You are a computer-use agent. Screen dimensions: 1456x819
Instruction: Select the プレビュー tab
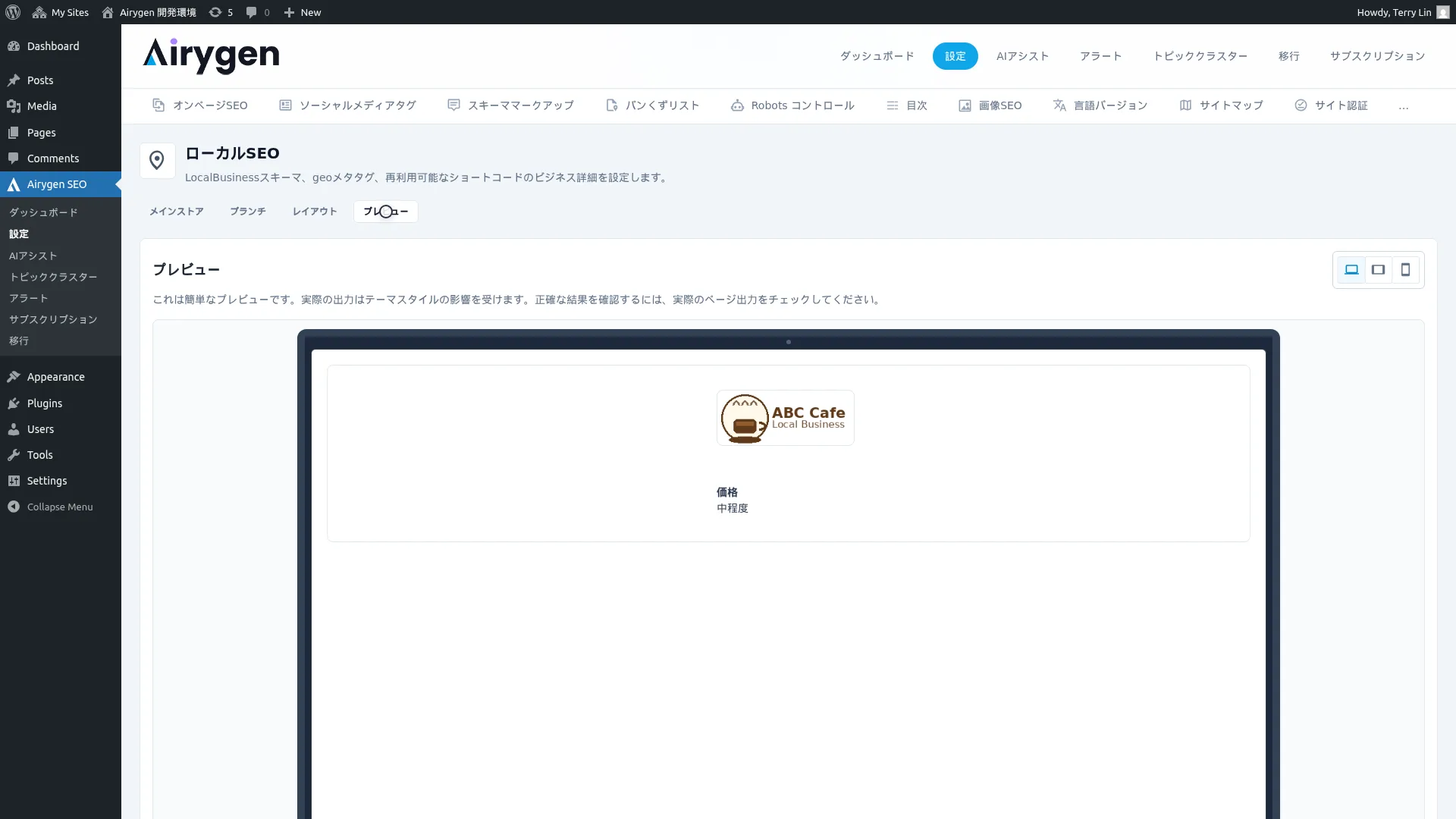(x=385, y=212)
